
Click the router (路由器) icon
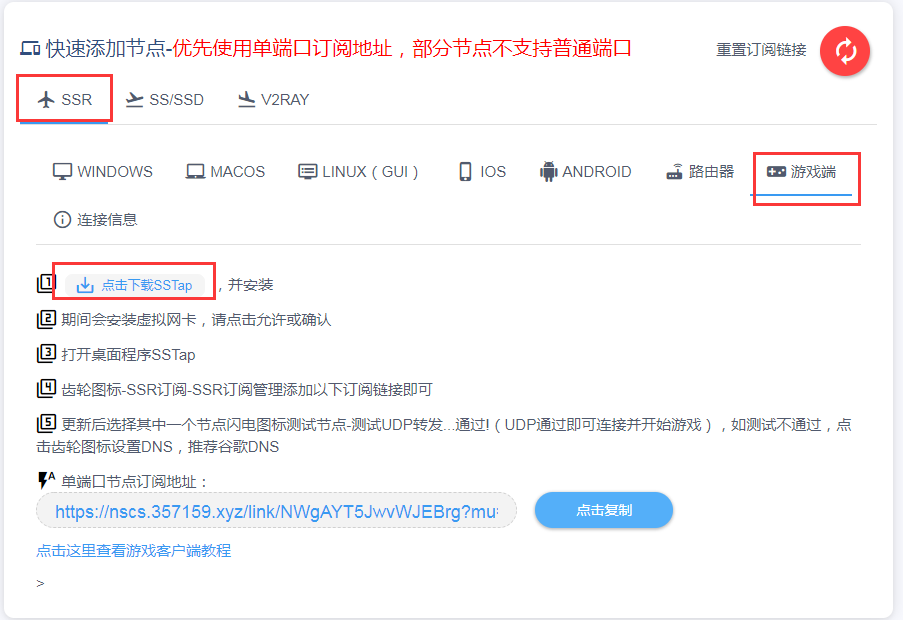coord(675,171)
